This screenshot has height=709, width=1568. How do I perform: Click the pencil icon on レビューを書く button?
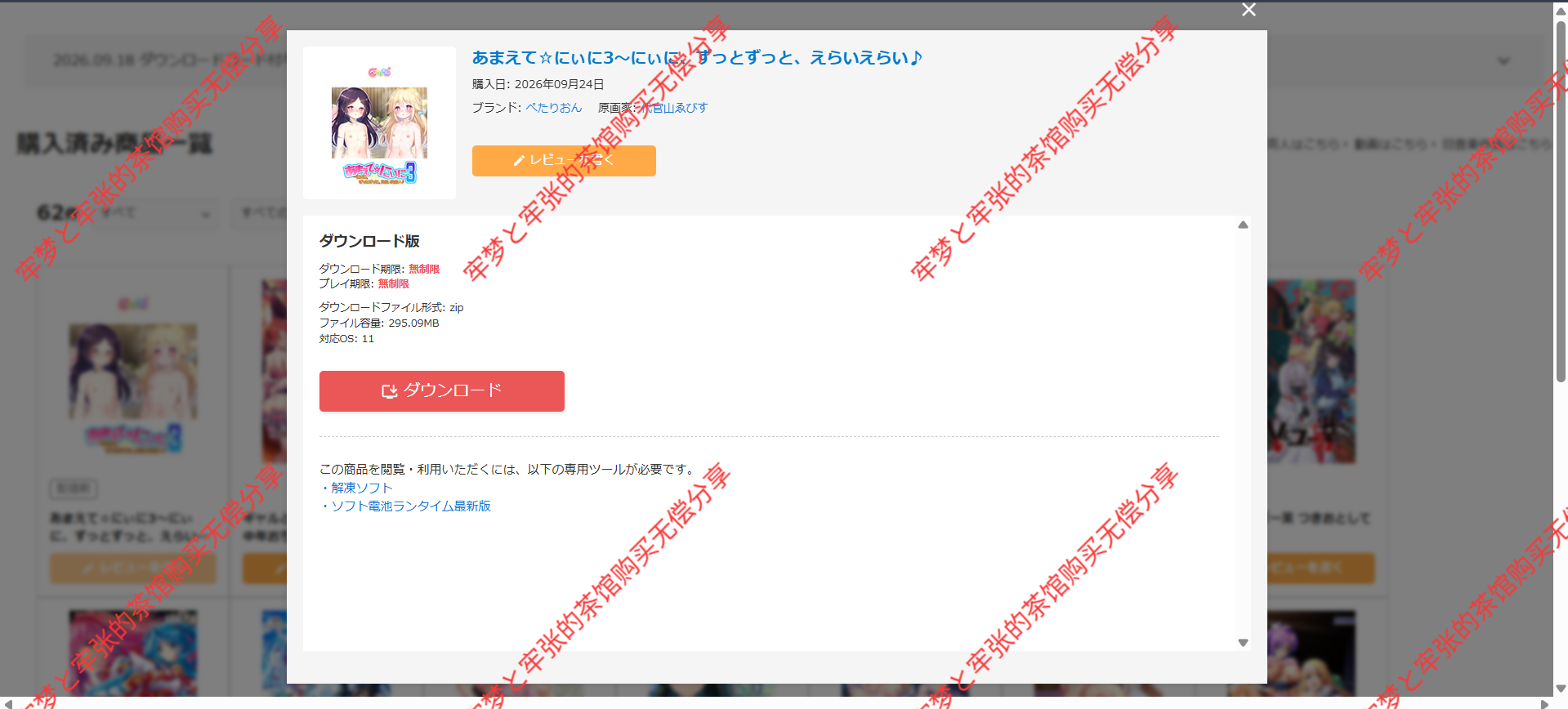click(518, 161)
